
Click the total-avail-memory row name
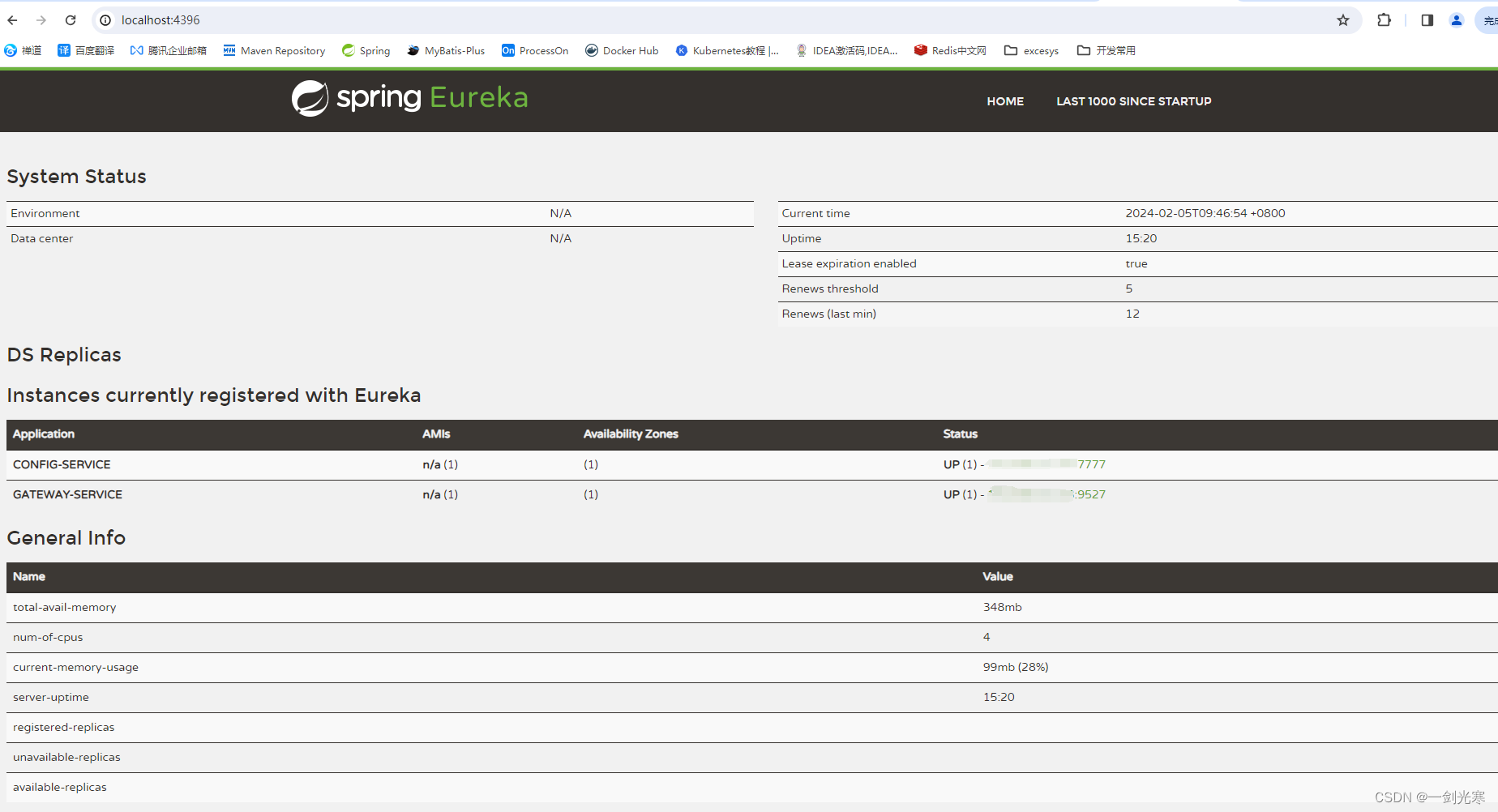coord(64,607)
